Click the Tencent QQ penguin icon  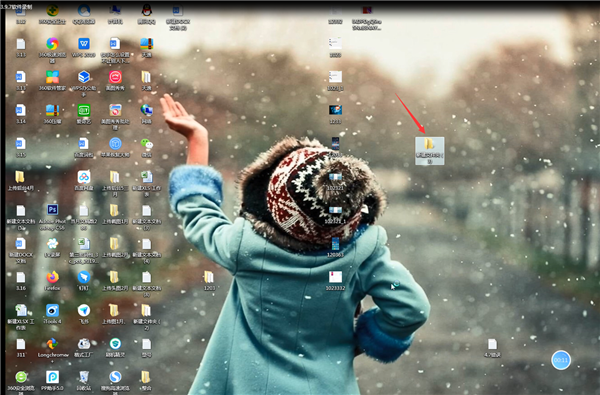147,14
